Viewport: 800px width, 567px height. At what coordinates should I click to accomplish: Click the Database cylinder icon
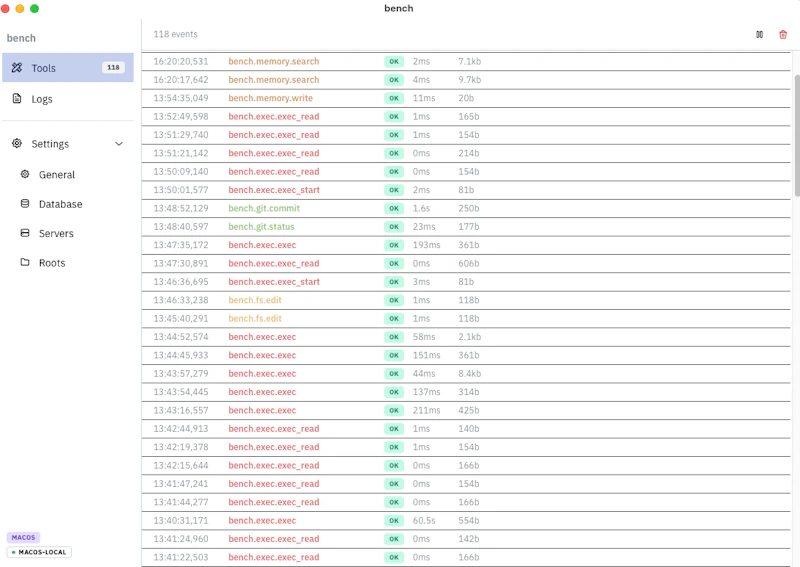(24, 204)
